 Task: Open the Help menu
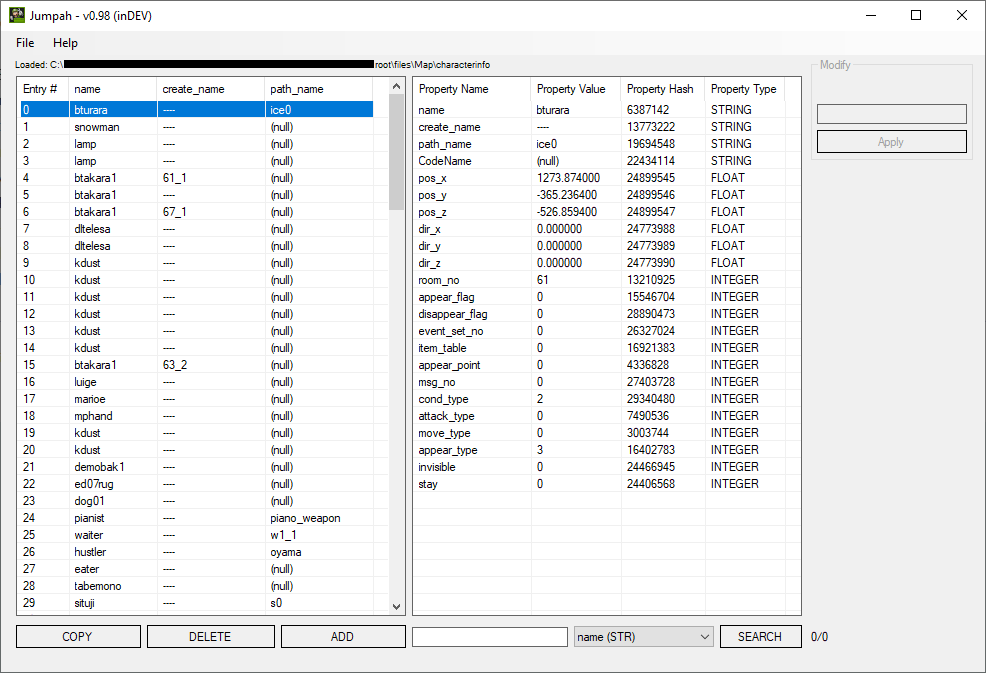65,43
